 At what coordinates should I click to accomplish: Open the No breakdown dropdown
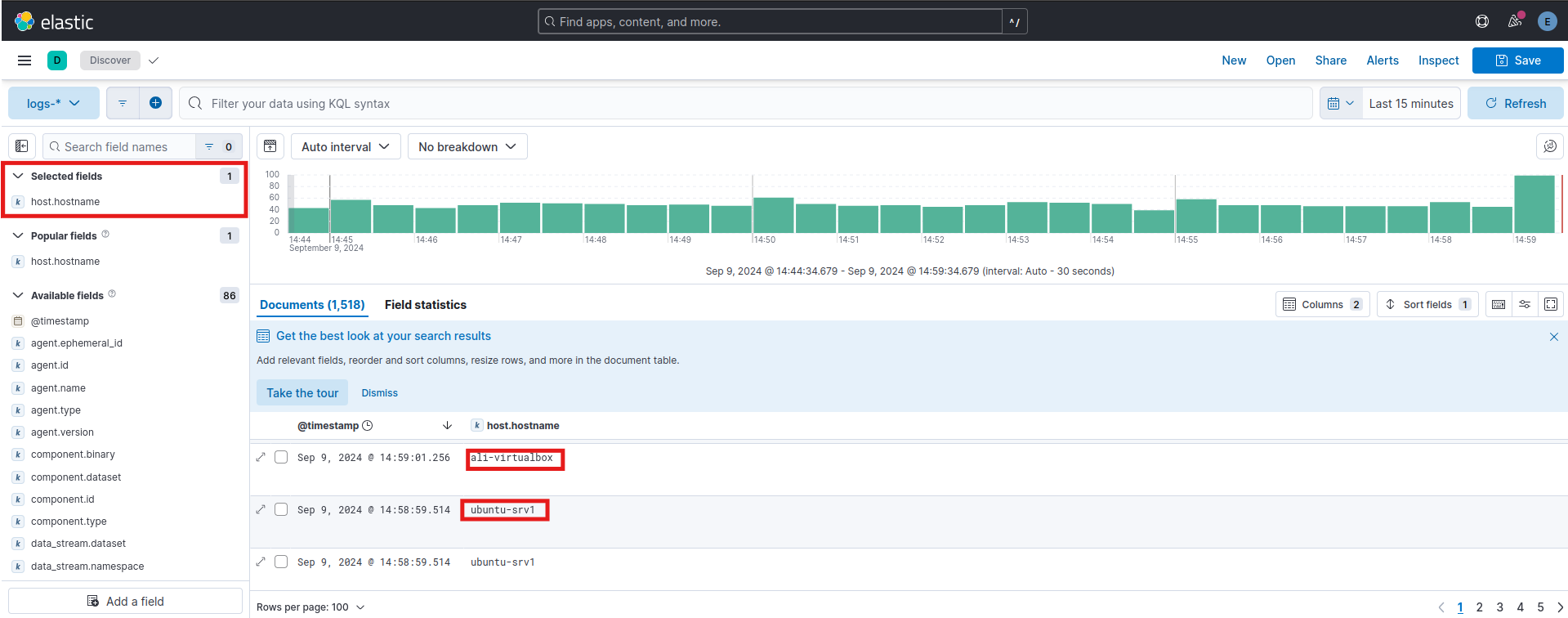click(x=467, y=146)
